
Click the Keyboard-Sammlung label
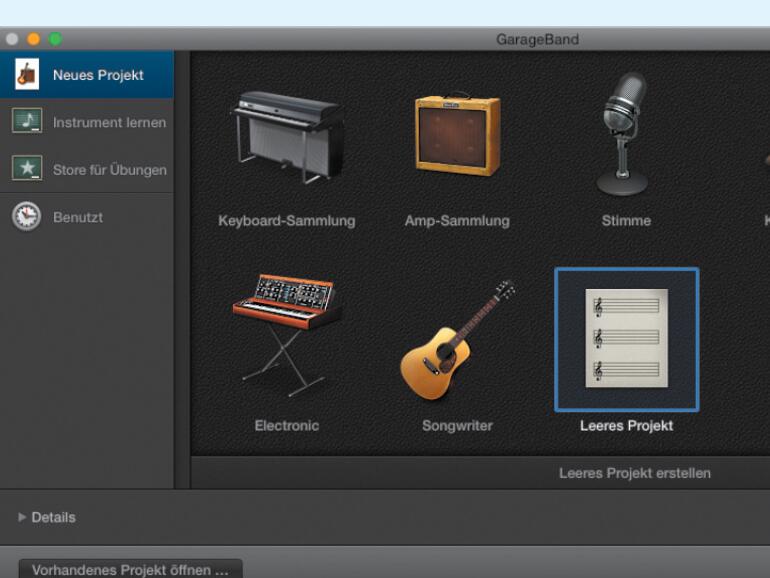pyautogui.click(x=287, y=221)
